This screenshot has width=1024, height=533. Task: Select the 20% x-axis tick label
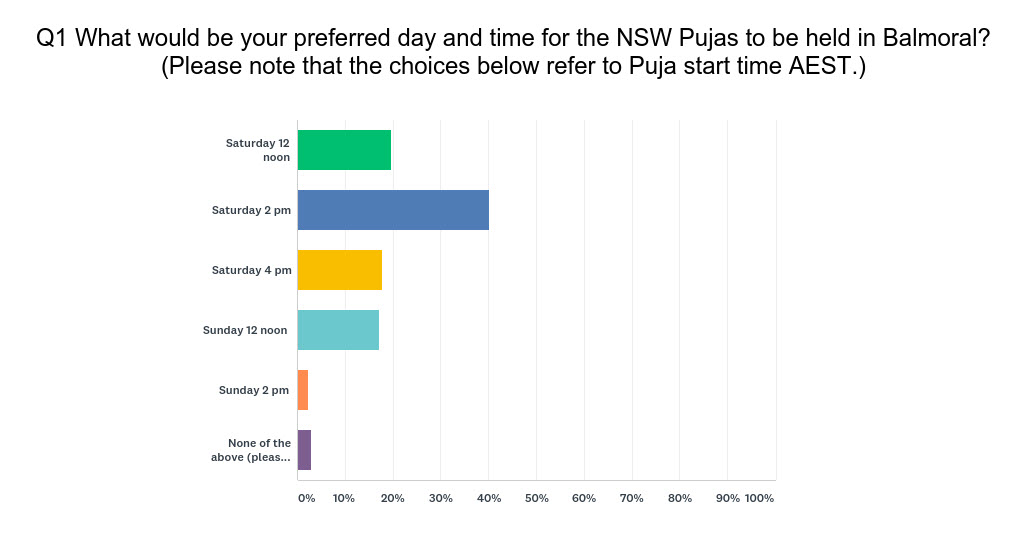[x=393, y=498]
